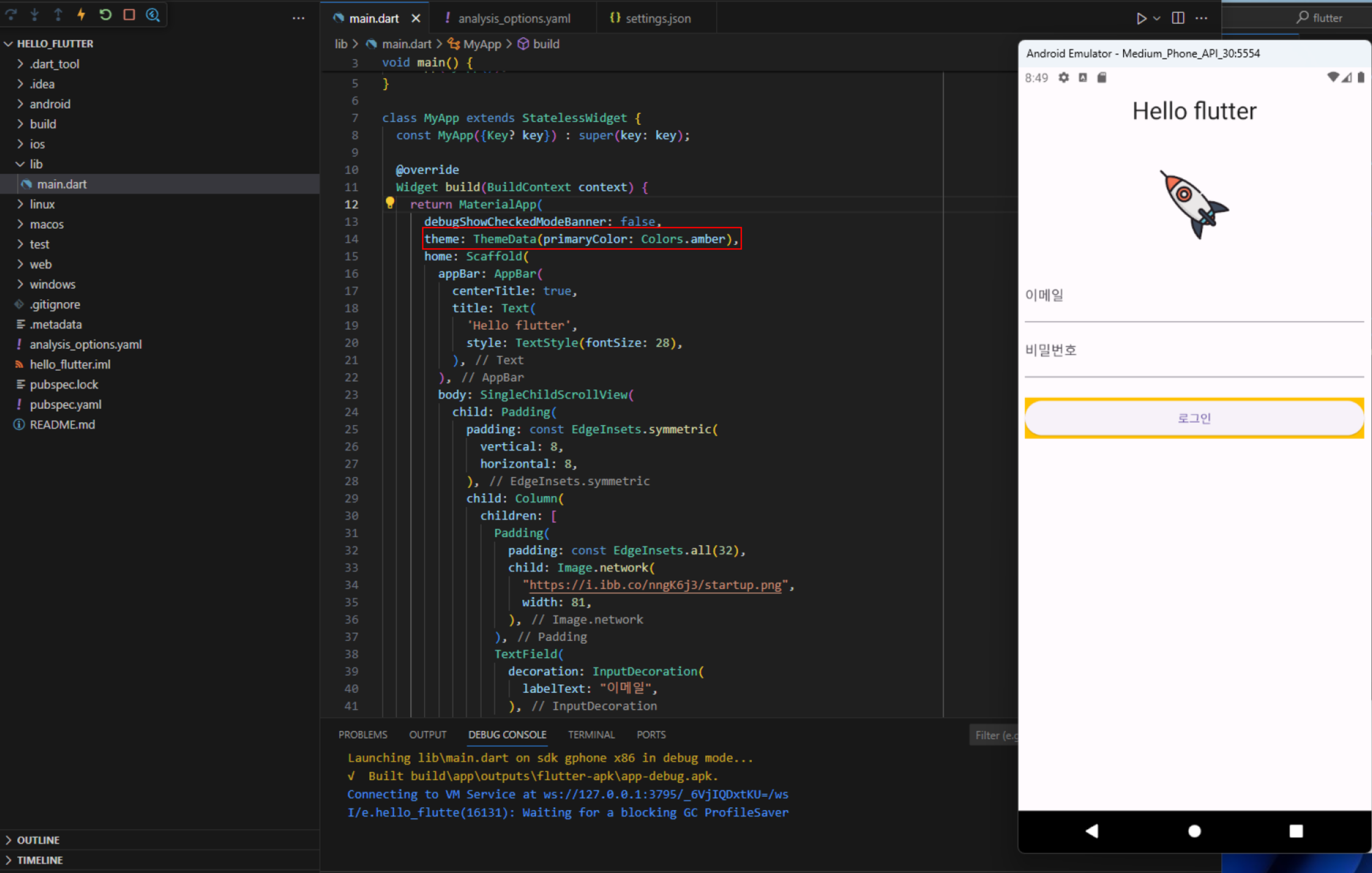Click the Run play button in editor toolbar

[1141, 18]
